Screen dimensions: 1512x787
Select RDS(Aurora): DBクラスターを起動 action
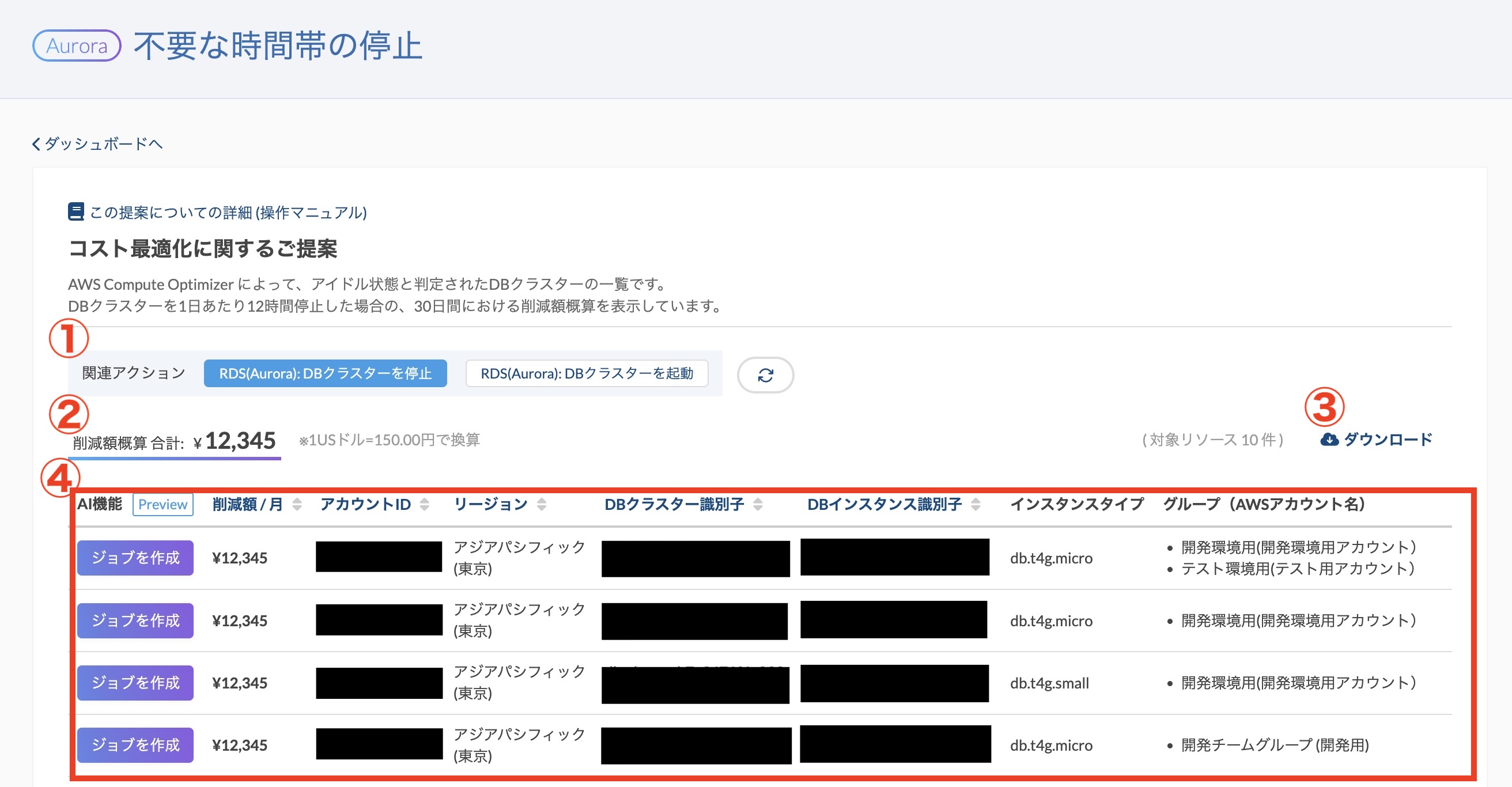click(587, 373)
